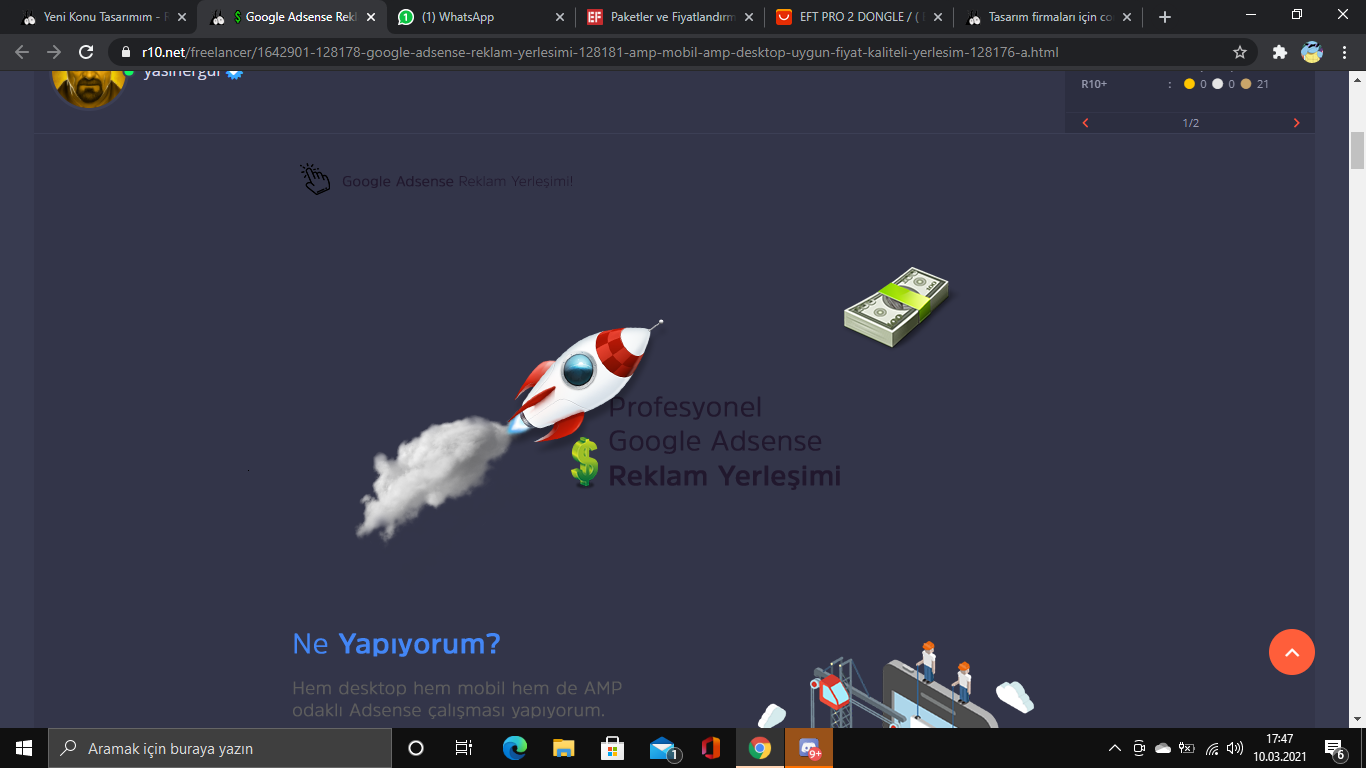Bookmark this page with the star icon
Image resolution: width=1366 pixels, height=768 pixels.
pyautogui.click(x=1240, y=52)
